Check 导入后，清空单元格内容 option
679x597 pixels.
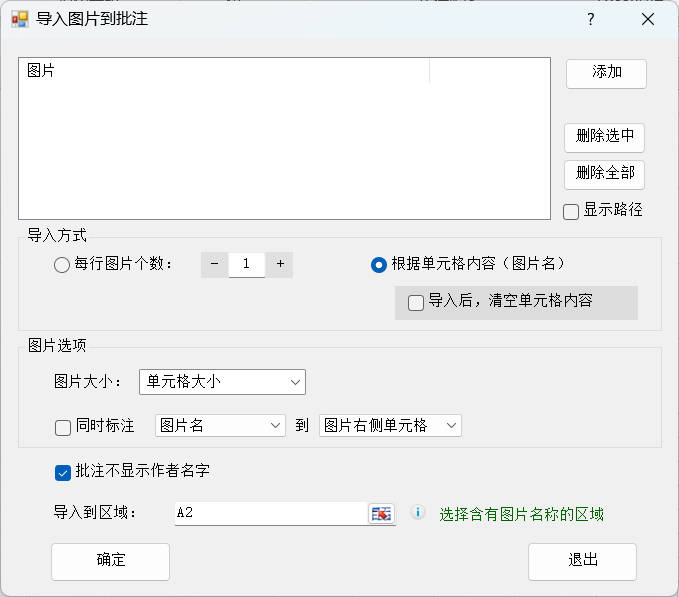coord(416,303)
